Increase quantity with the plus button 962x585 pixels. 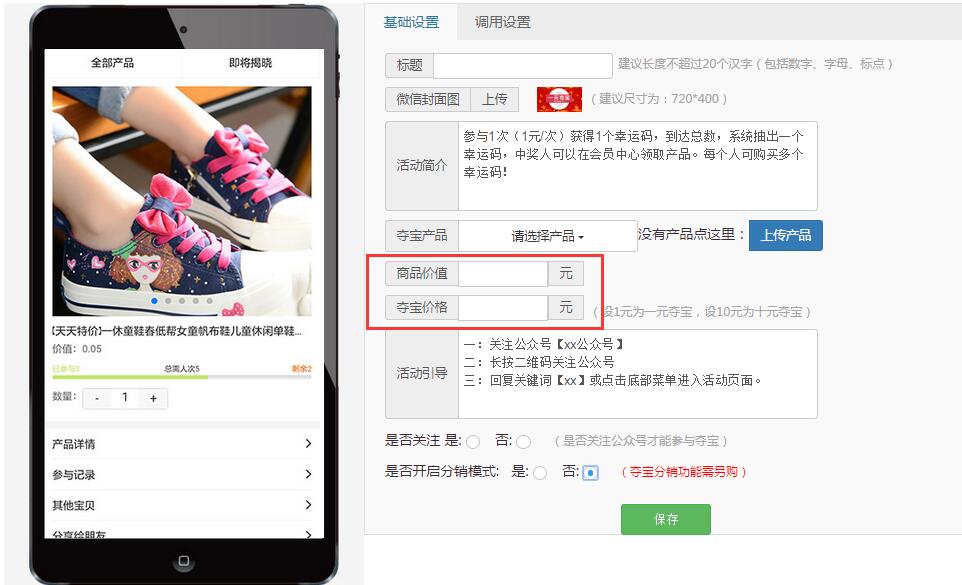click(153, 398)
